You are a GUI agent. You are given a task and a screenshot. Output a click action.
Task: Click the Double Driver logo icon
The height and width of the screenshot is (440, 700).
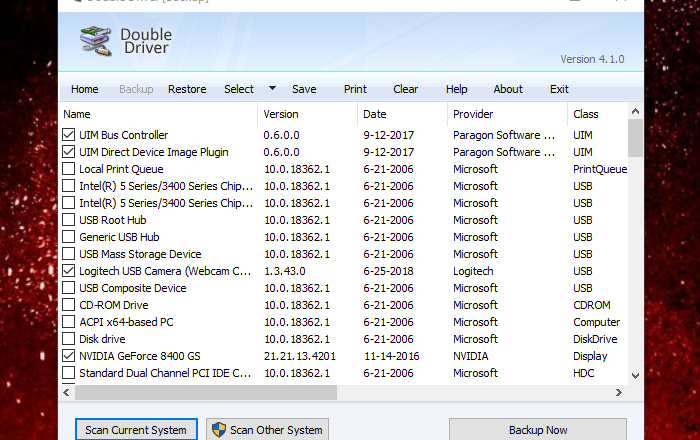click(96, 41)
